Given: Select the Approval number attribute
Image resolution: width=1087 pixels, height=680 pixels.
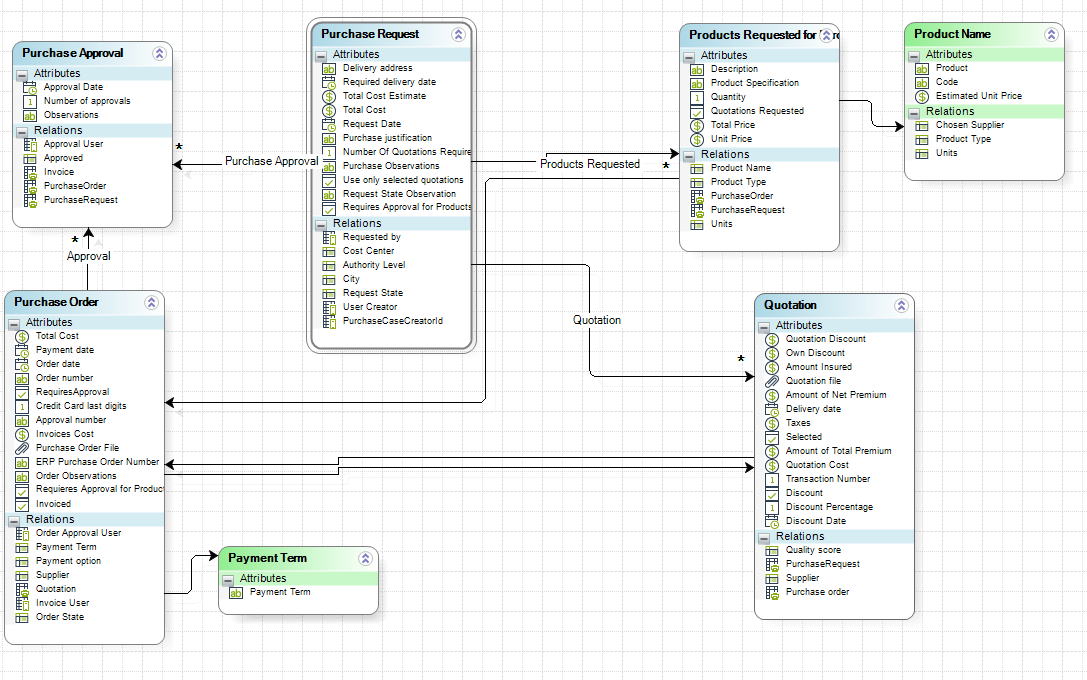Looking at the screenshot, I should coord(71,420).
